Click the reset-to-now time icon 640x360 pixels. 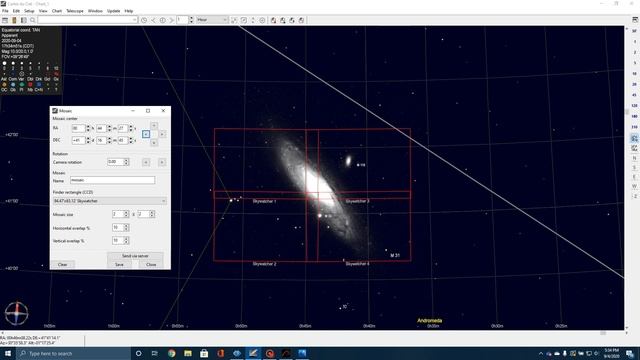coord(162,20)
